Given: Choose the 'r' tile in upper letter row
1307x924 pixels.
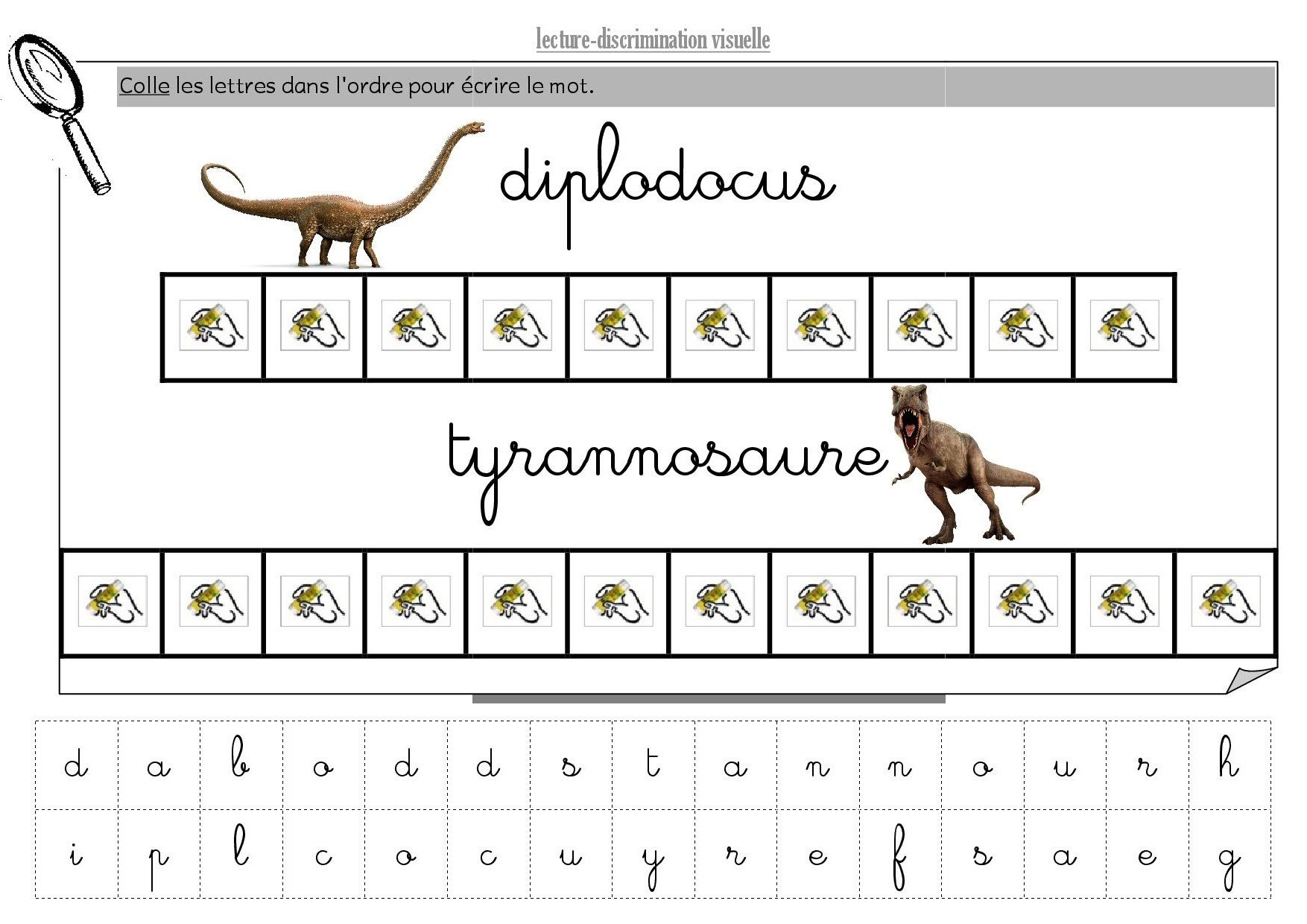Looking at the screenshot, I should (1148, 765).
